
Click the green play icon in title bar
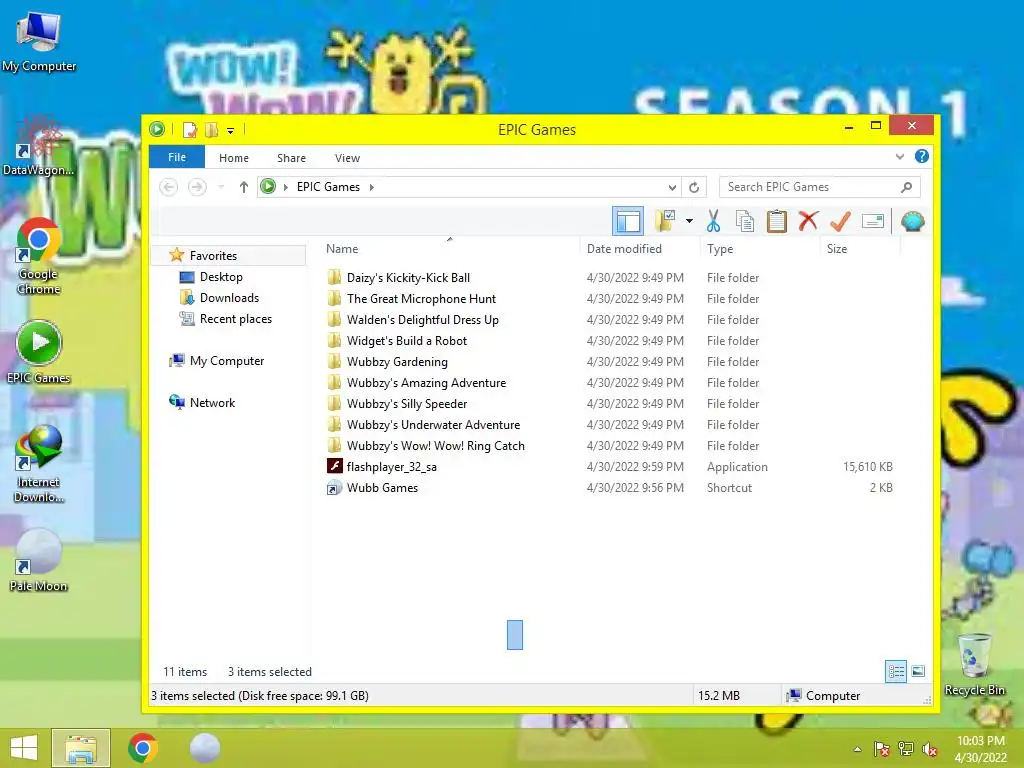coord(157,129)
